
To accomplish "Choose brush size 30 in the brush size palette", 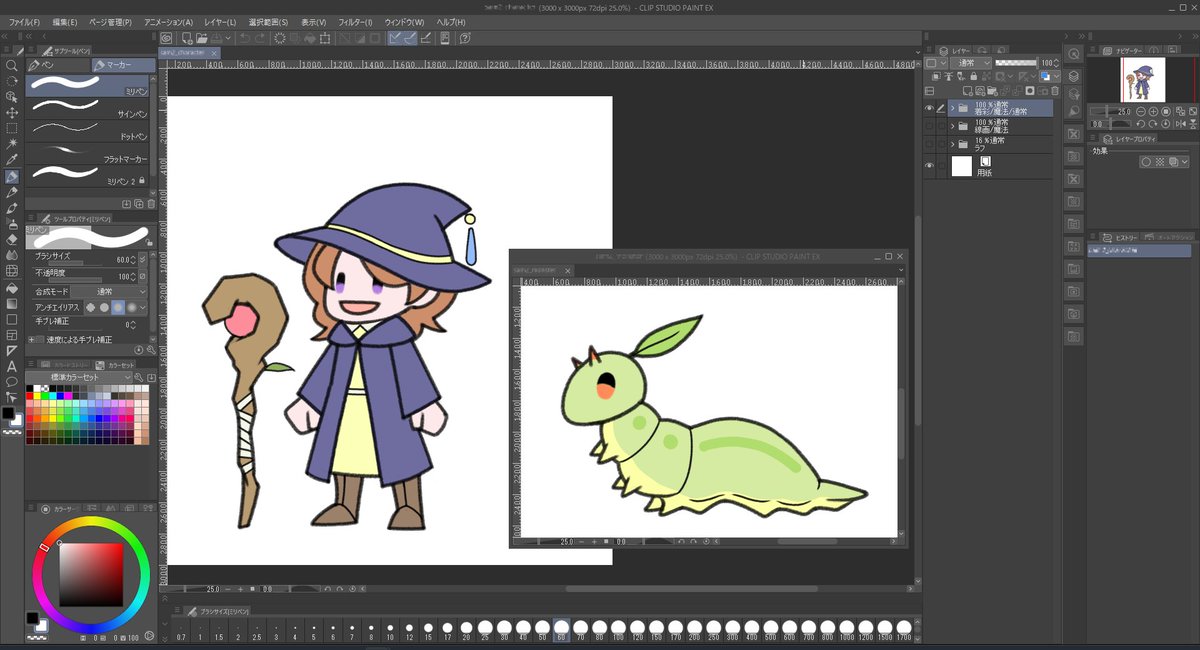I will click(504, 629).
